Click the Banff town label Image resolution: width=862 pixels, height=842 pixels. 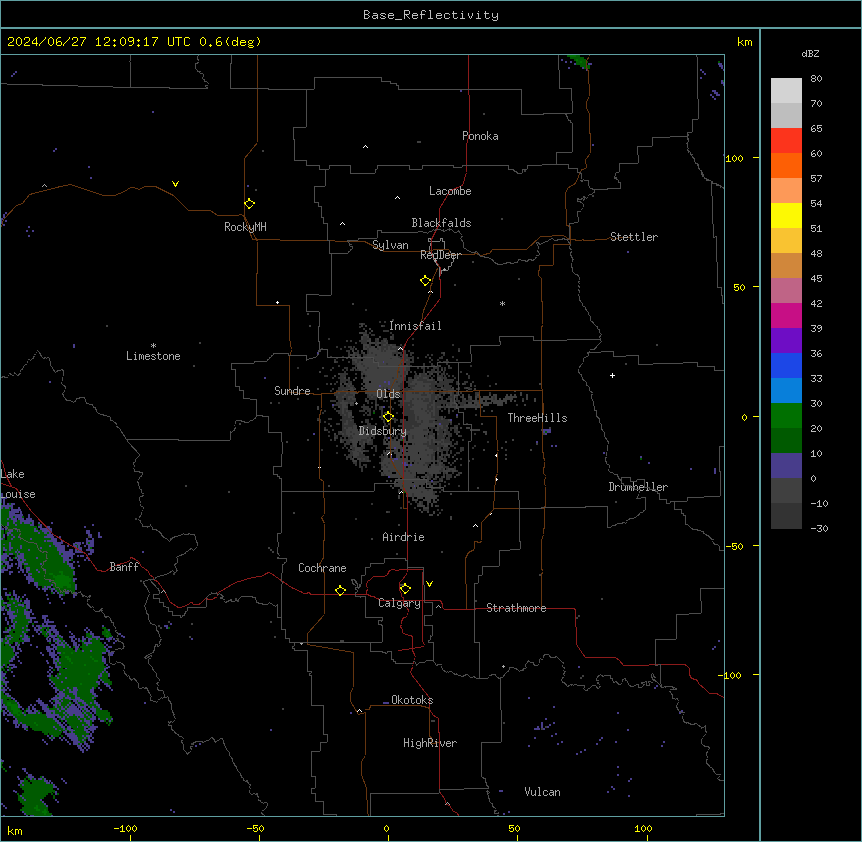click(x=124, y=567)
